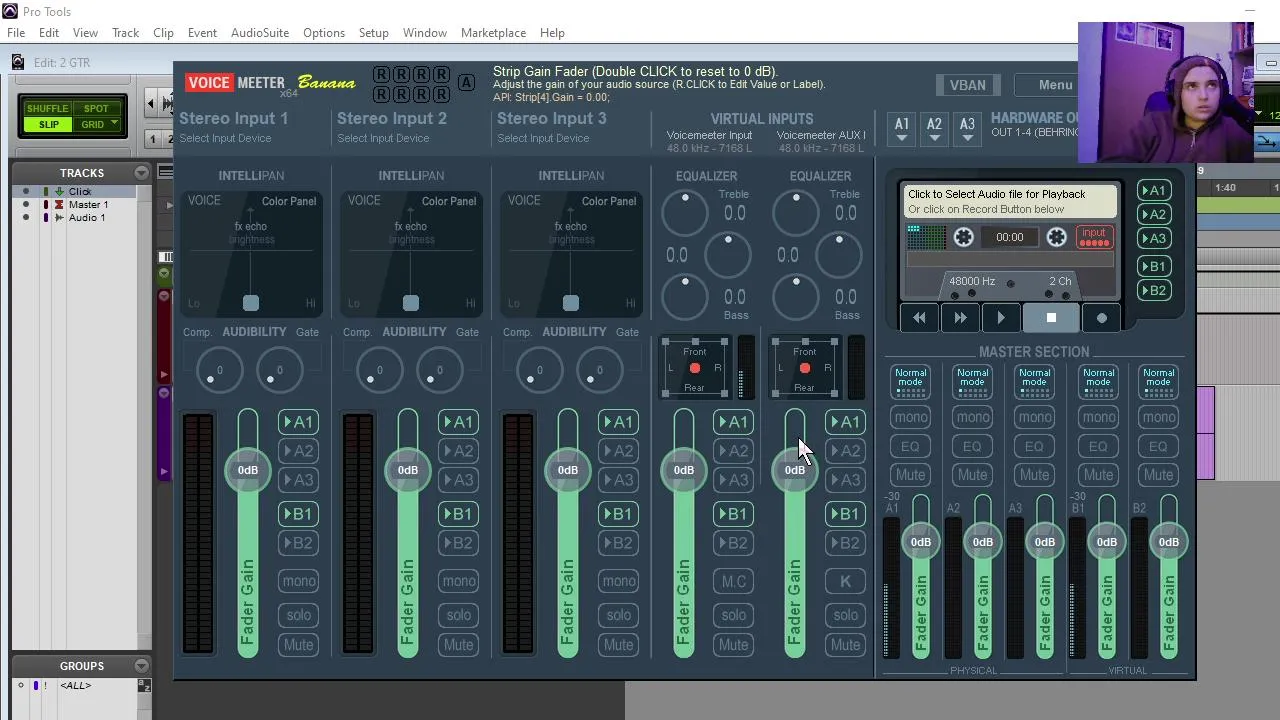Solo the Stereo Input 2 strip
The width and height of the screenshot is (1280, 720).
[458, 615]
